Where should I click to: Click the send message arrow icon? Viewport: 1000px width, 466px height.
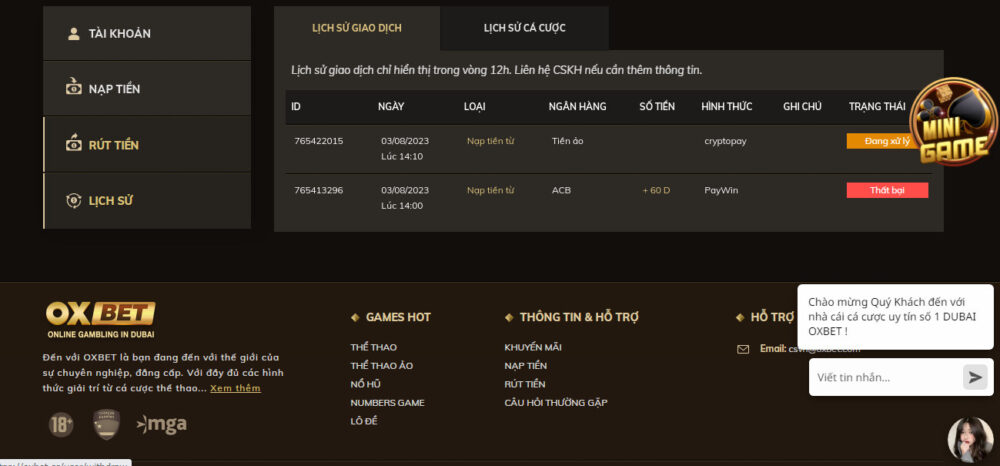point(974,376)
